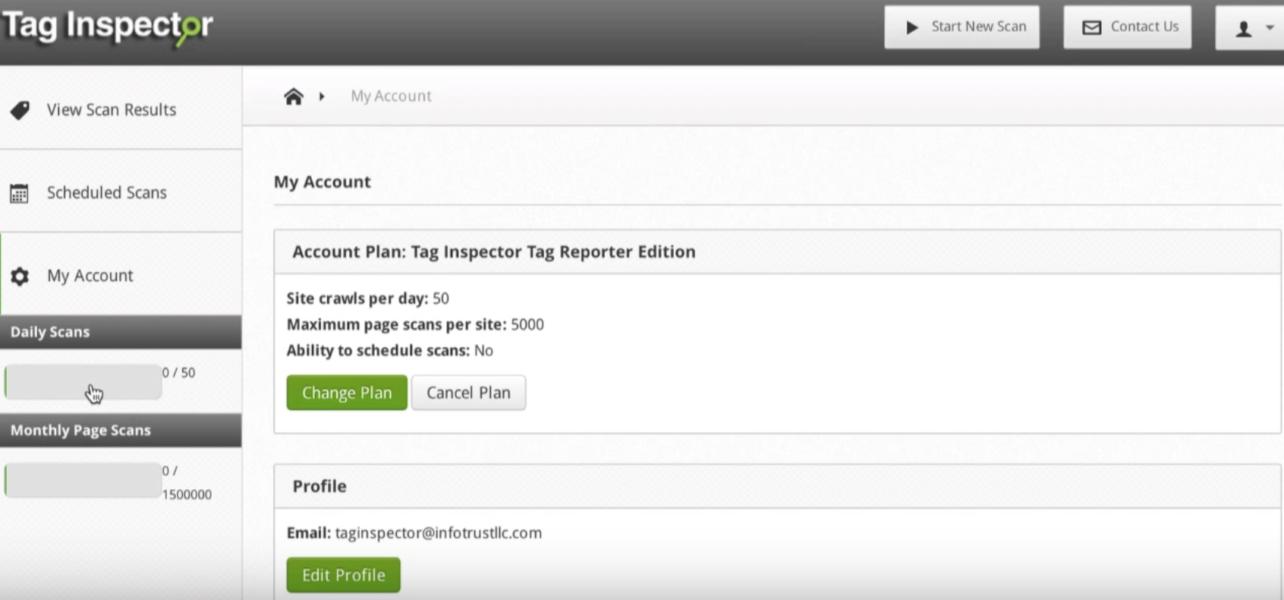
Task: Click the Site crawls per day value
Action: pos(441,299)
